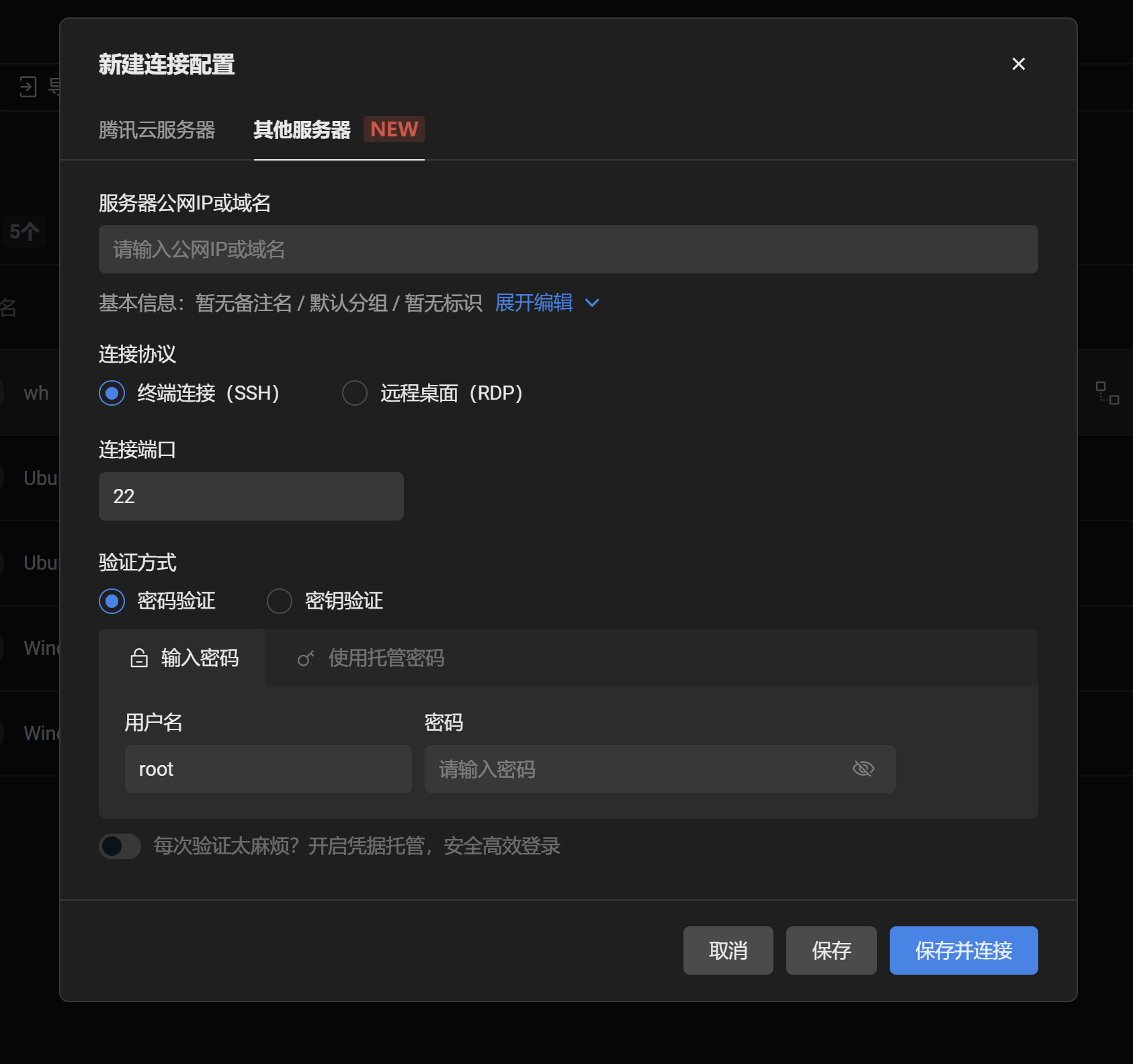Click the 公网IP或域名 input field
Image resolution: width=1133 pixels, height=1064 pixels.
(568, 249)
